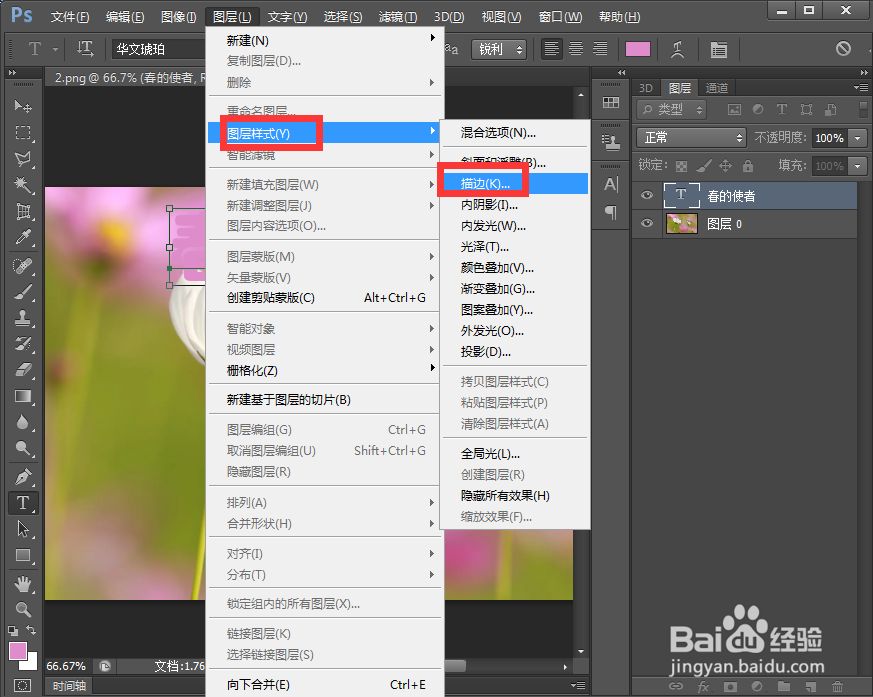
Task: Toggle center text alignment in options bar
Action: 575,48
